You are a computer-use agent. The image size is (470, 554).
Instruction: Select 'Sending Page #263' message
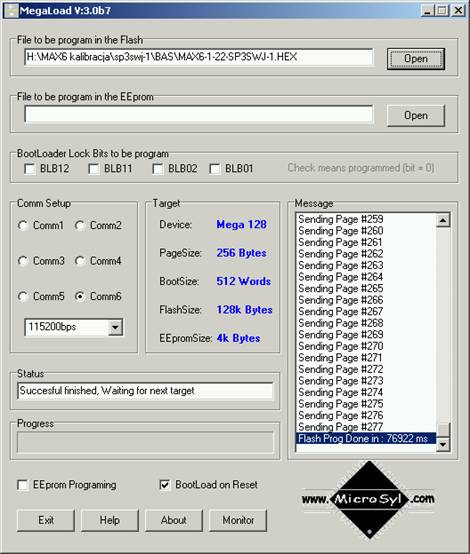click(366, 265)
